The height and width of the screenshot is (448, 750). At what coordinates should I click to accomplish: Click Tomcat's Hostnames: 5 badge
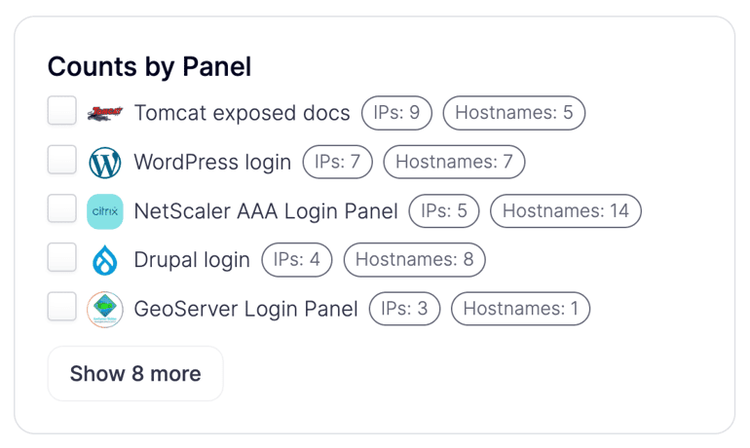pyautogui.click(x=513, y=113)
